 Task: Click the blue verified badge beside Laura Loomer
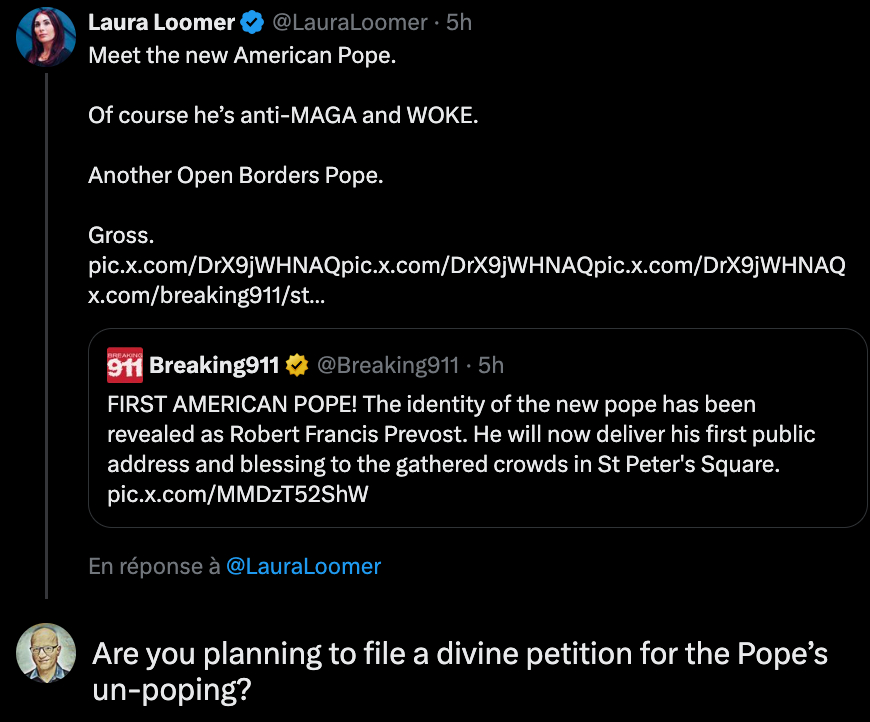[253, 23]
